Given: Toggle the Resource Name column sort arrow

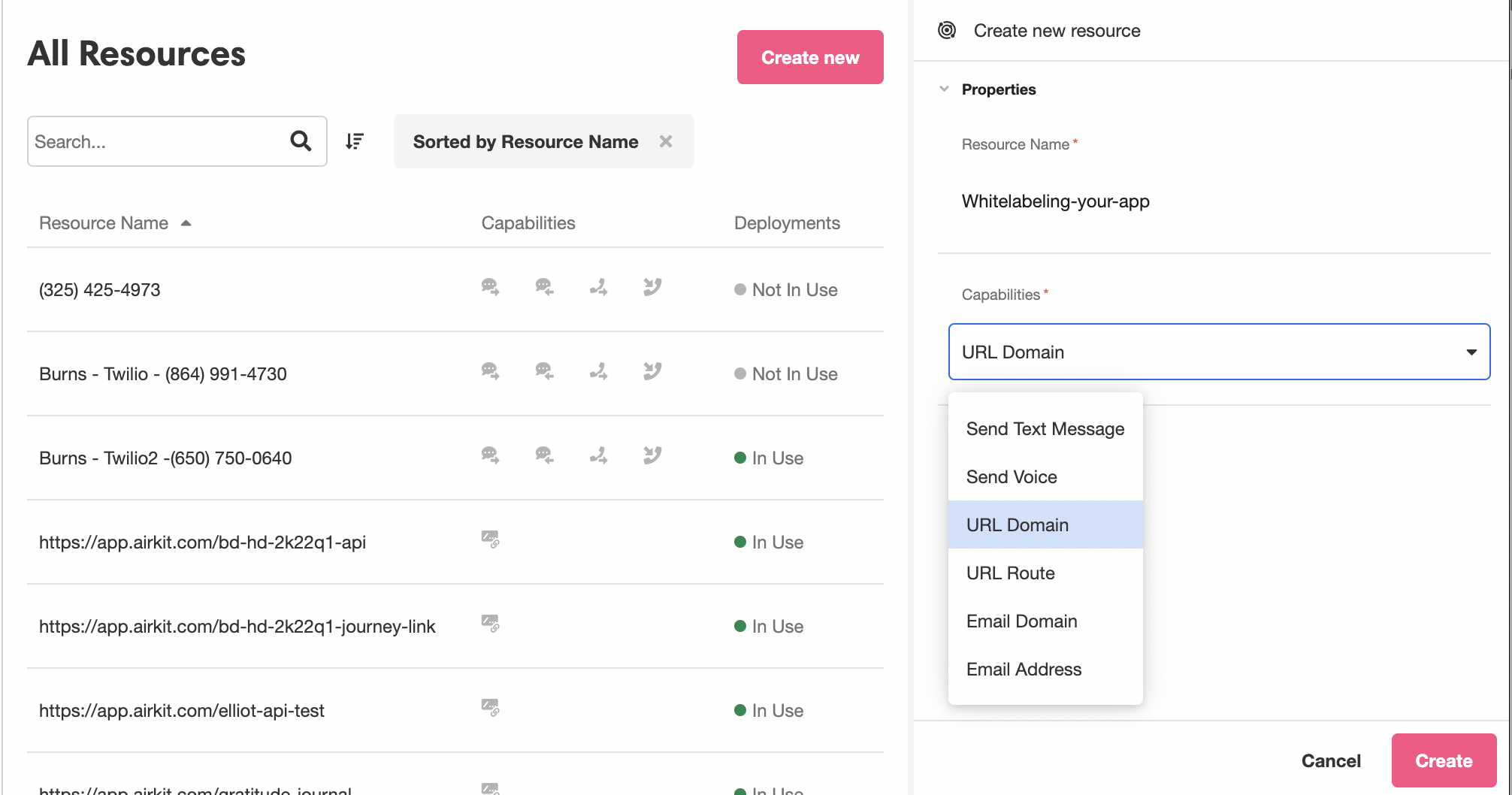Looking at the screenshot, I should point(186,223).
